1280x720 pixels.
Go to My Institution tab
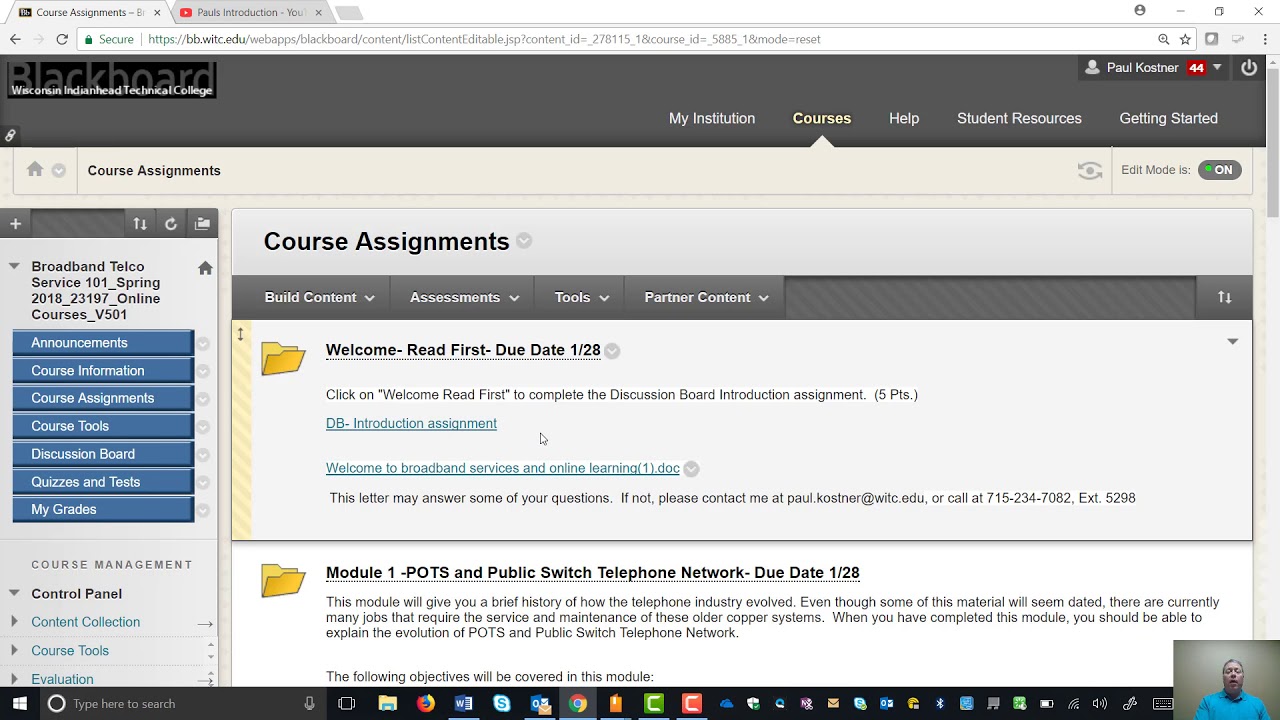712,118
